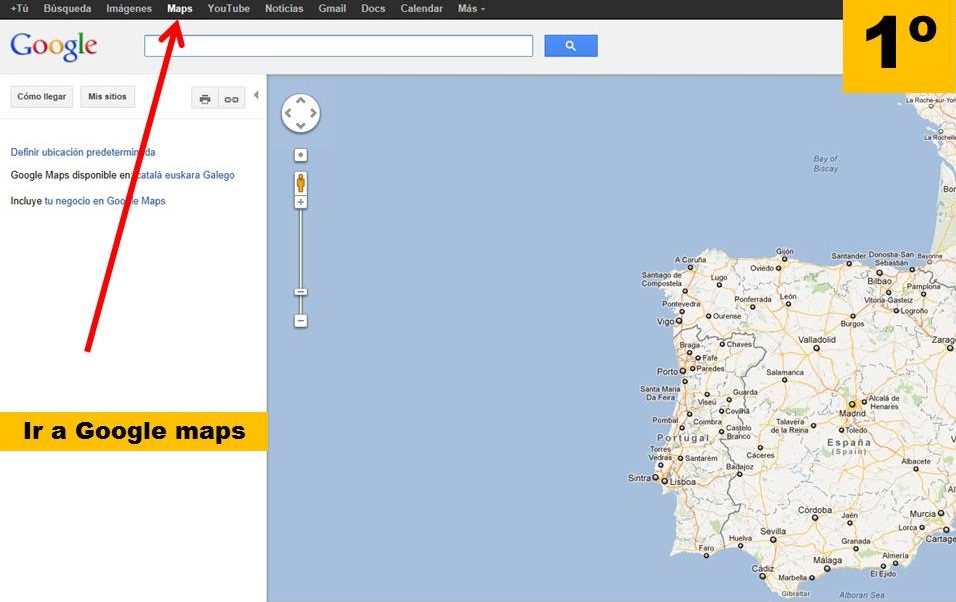Screen dimensions: 956x602
Task: Click the blue magnifier search button
Action: pyautogui.click(x=570, y=46)
